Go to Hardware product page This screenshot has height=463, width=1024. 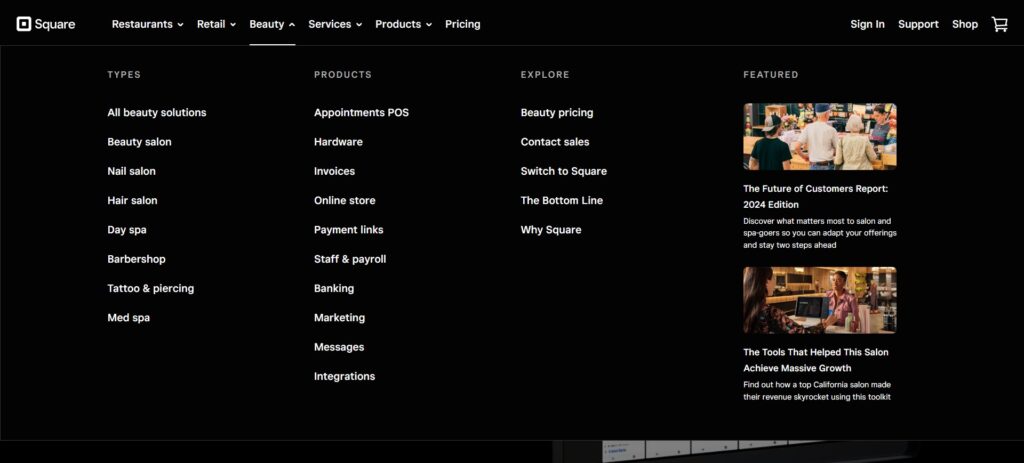tap(338, 142)
